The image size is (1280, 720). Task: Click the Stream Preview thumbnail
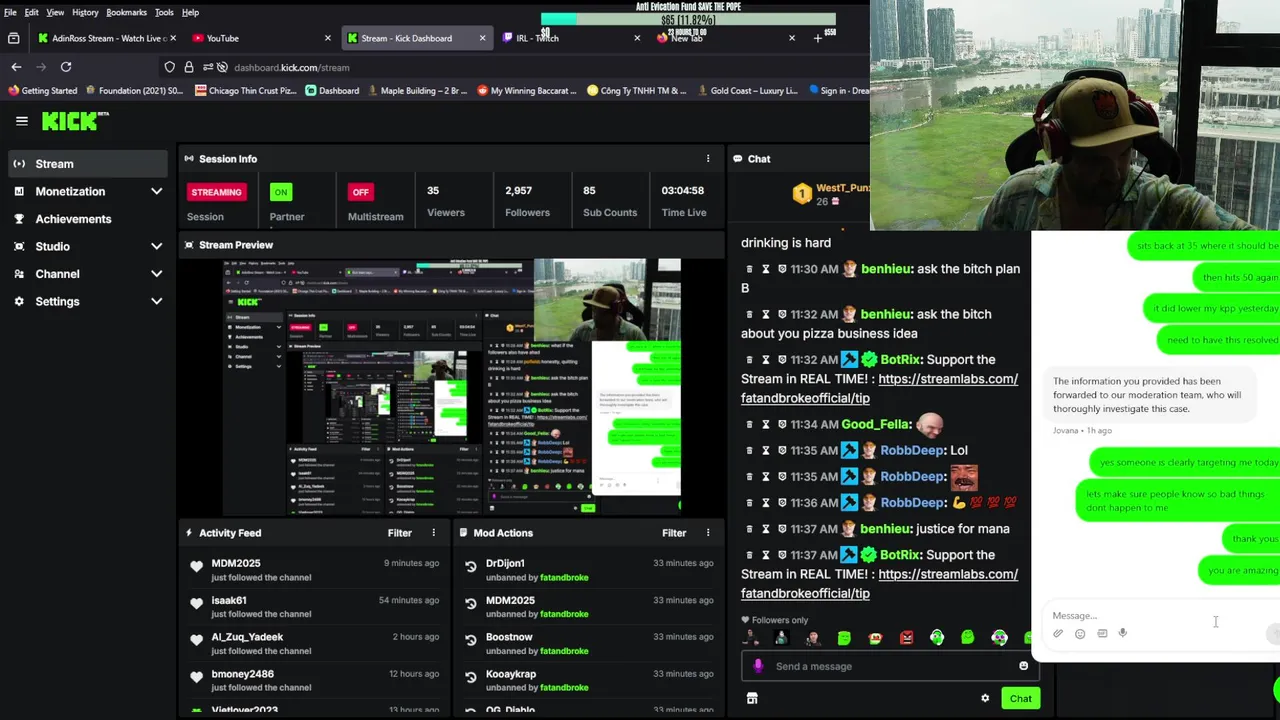pos(452,387)
